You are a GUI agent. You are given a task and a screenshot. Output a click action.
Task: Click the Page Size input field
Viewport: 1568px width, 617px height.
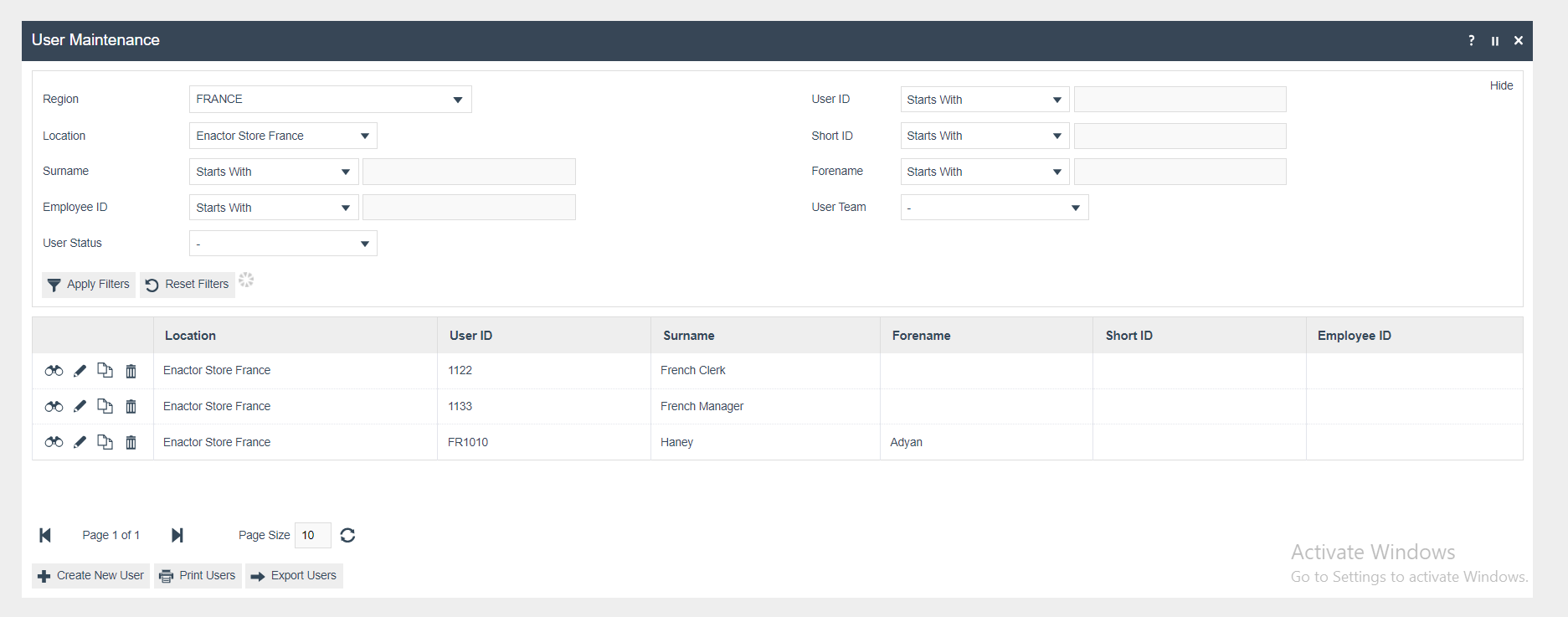[x=312, y=535]
